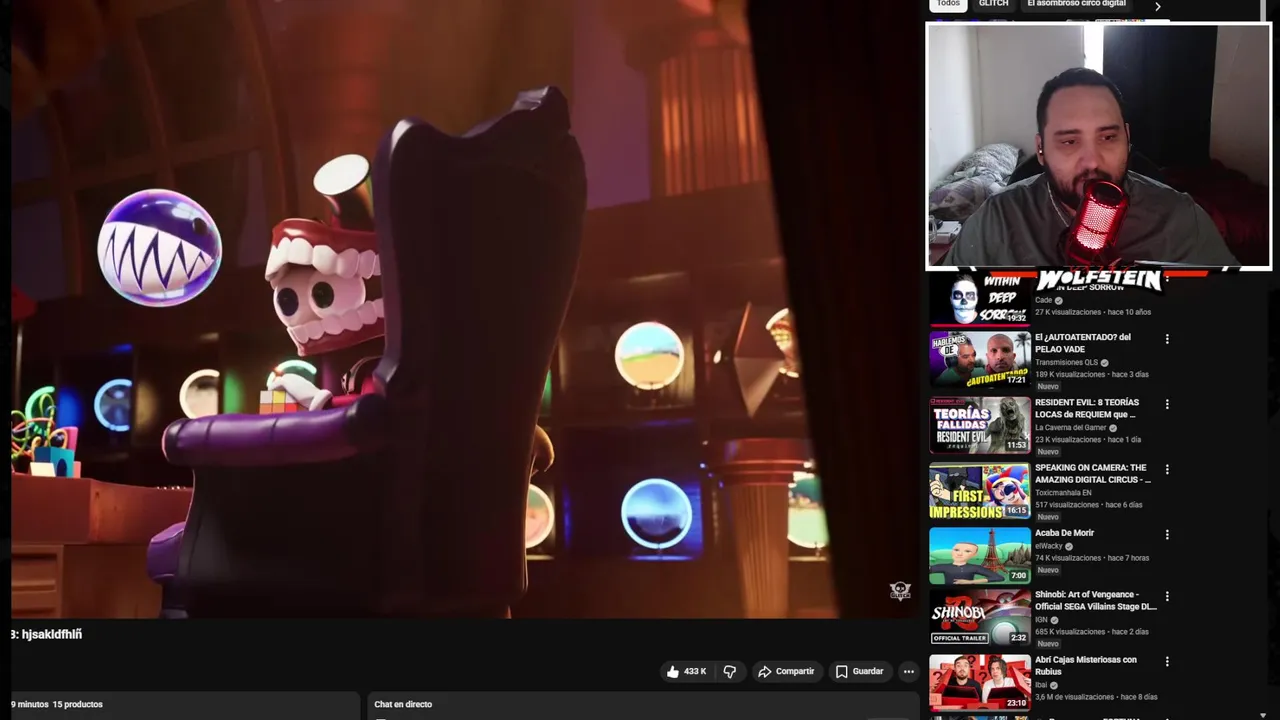Open more actions menu beside Guardar
Viewport: 1280px width, 720px height.
click(908, 671)
